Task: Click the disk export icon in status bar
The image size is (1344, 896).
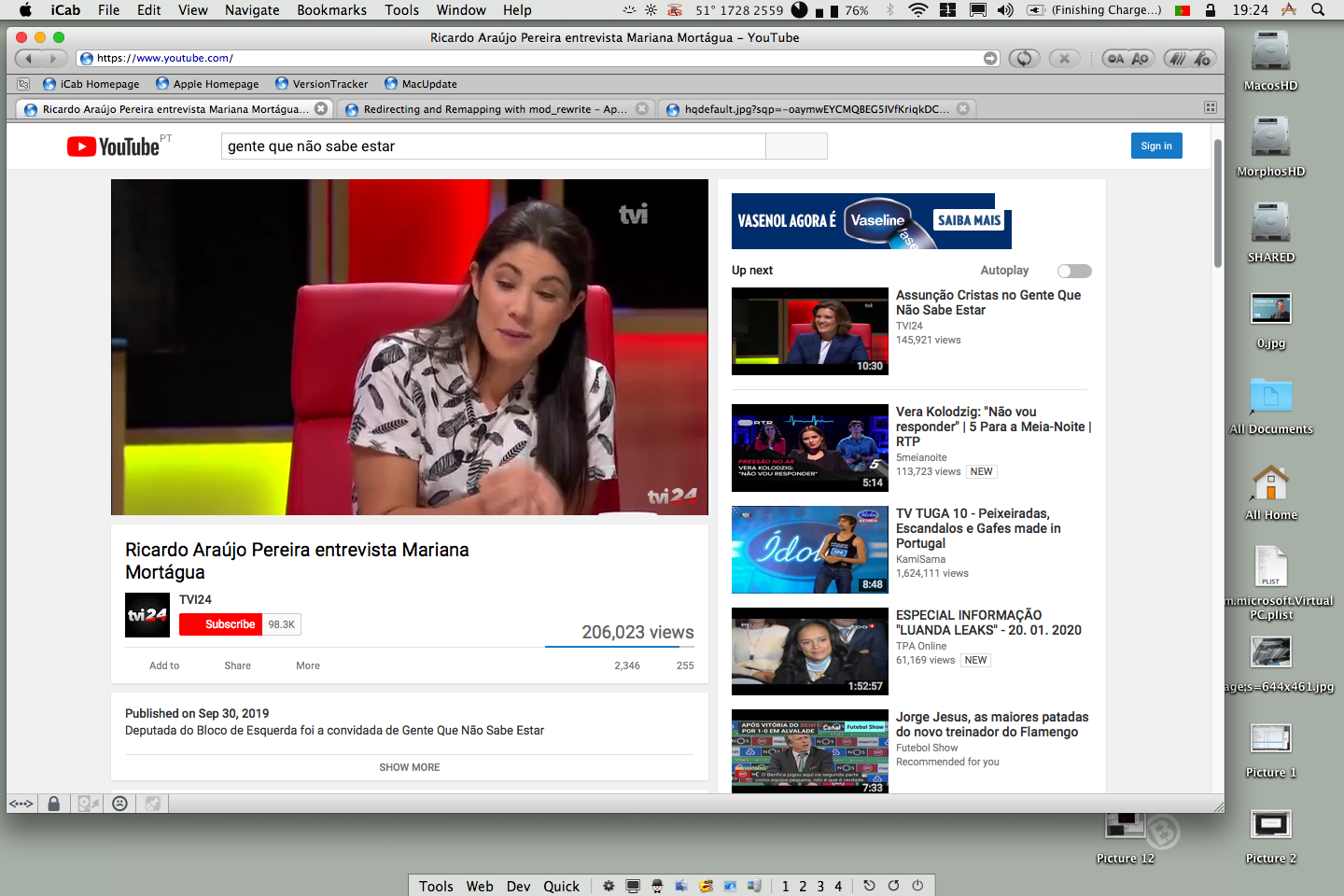Action: coord(88,803)
